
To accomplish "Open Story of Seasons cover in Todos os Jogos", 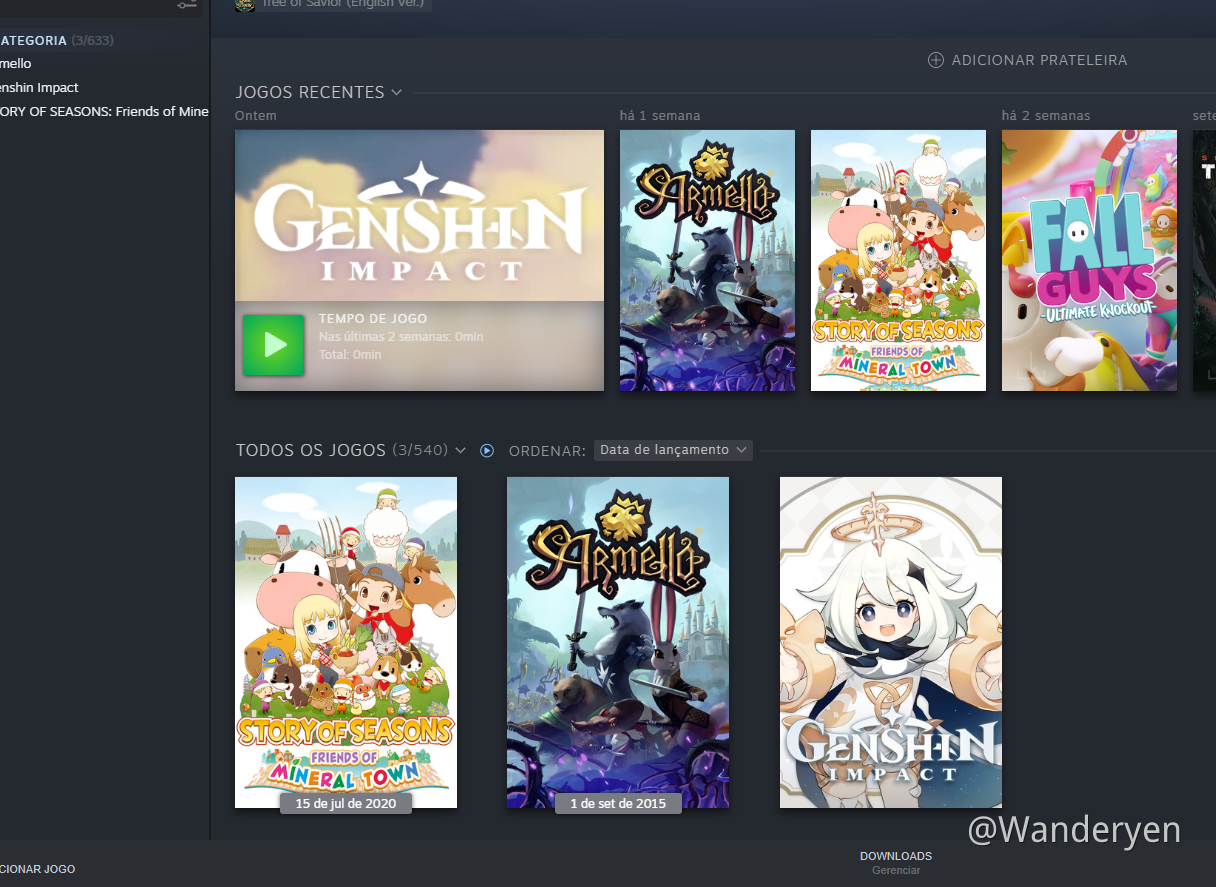I will (346, 642).
